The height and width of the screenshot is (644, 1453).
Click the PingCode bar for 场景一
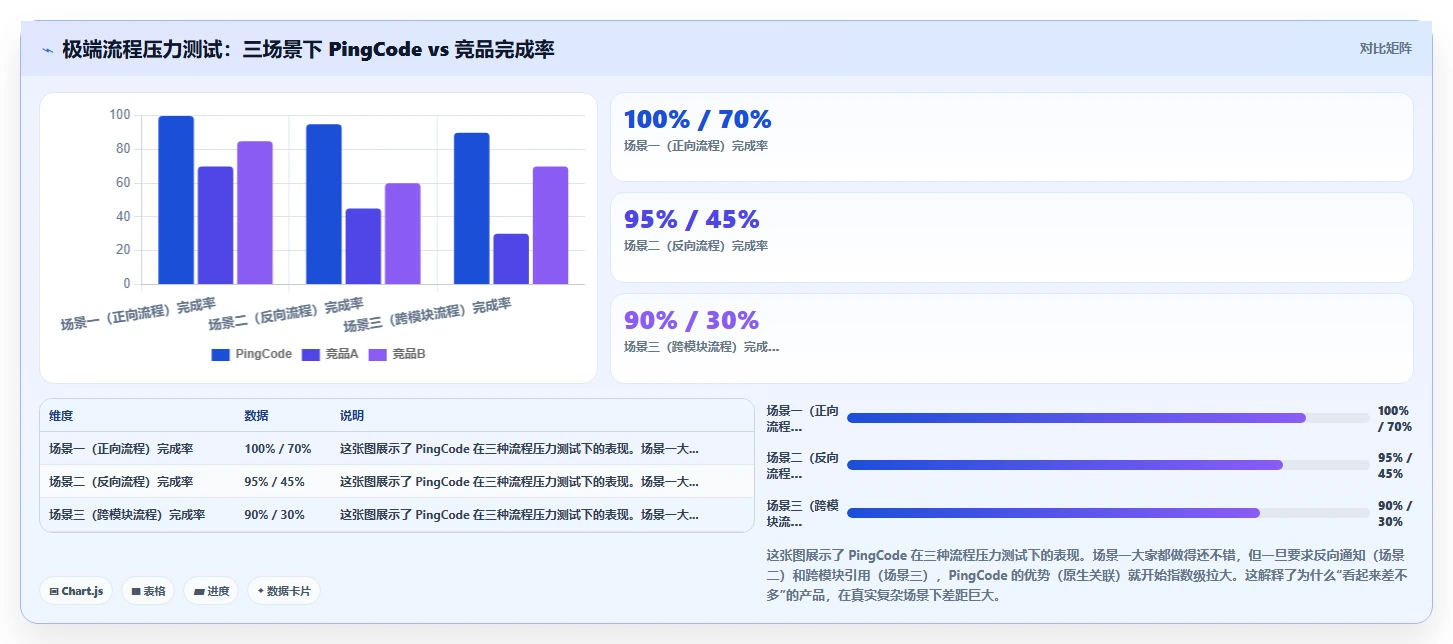point(176,200)
